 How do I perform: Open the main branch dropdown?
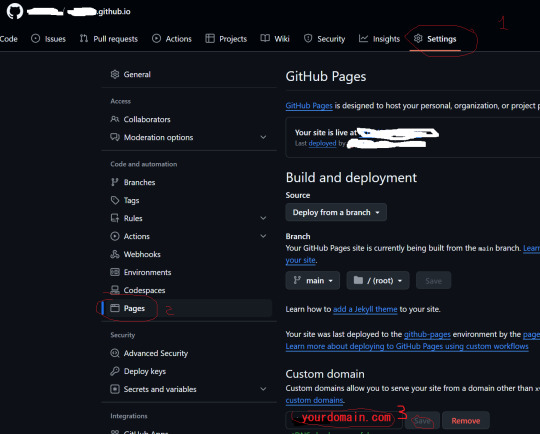pyautogui.click(x=313, y=280)
